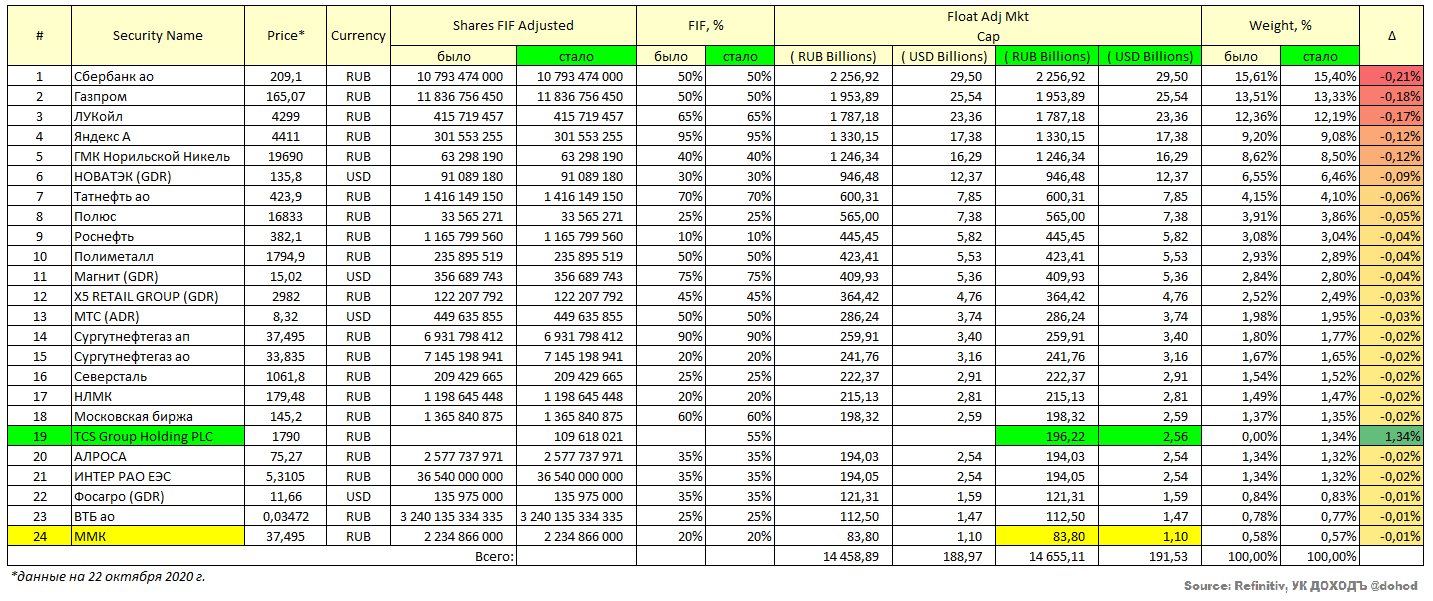Select the yellow-highlighted "ММК" name cell
The width and height of the screenshot is (1433, 601).
(157, 536)
